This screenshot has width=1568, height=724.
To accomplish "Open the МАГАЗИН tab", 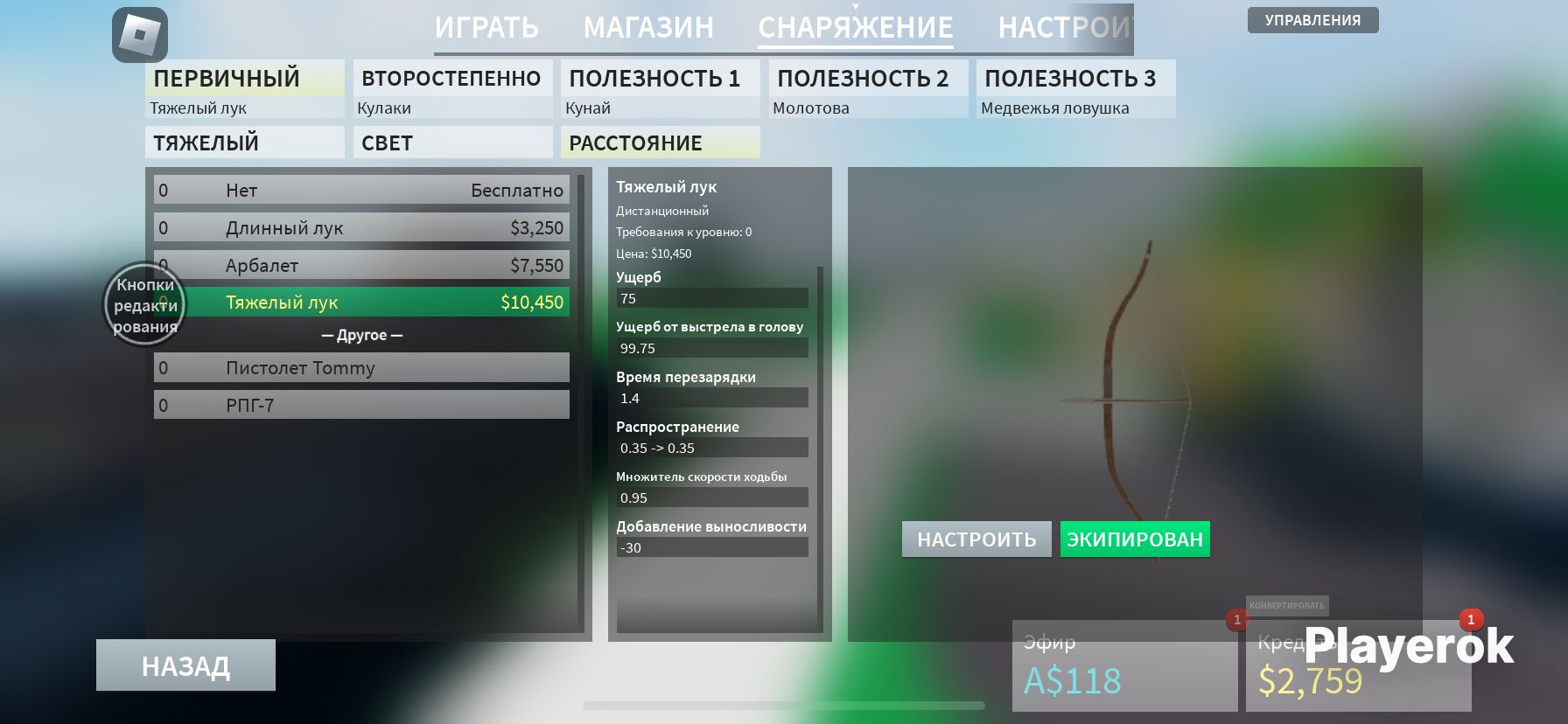I will (648, 28).
